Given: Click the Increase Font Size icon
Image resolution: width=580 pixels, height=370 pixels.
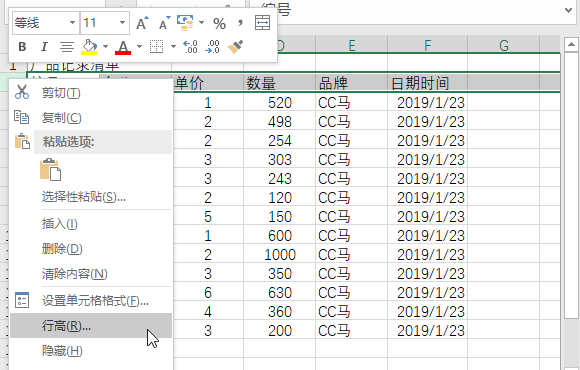Looking at the screenshot, I should coord(142,23).
